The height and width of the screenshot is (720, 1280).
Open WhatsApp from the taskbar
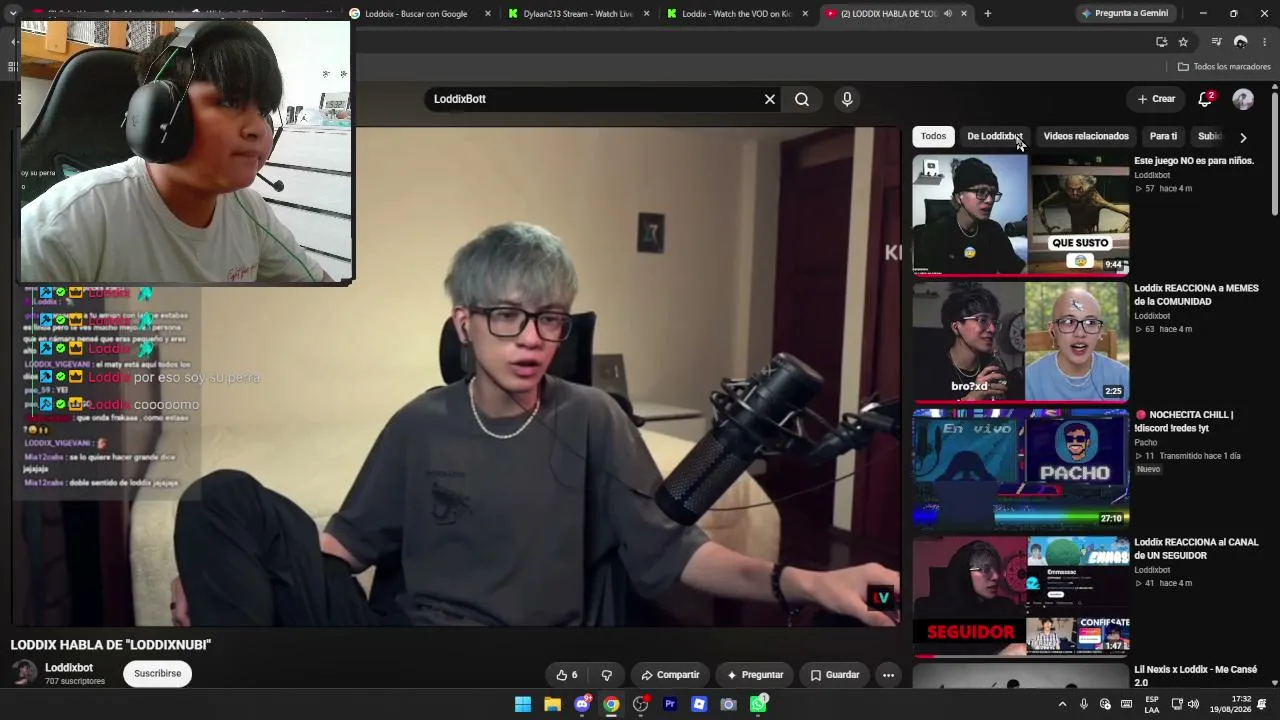[758, 704]
